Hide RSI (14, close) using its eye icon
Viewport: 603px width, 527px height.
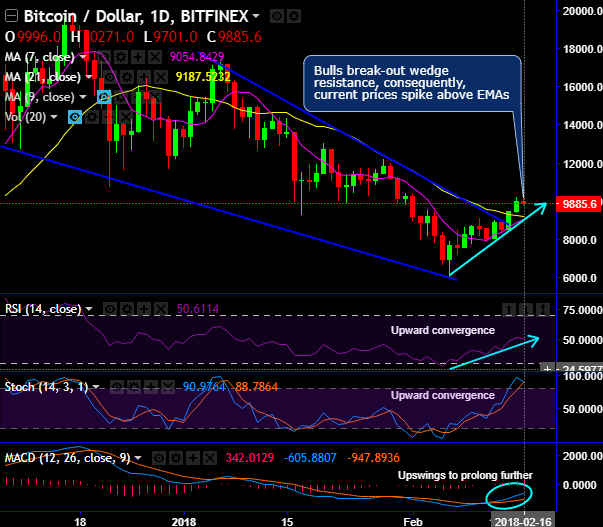(x=110, y=309)
